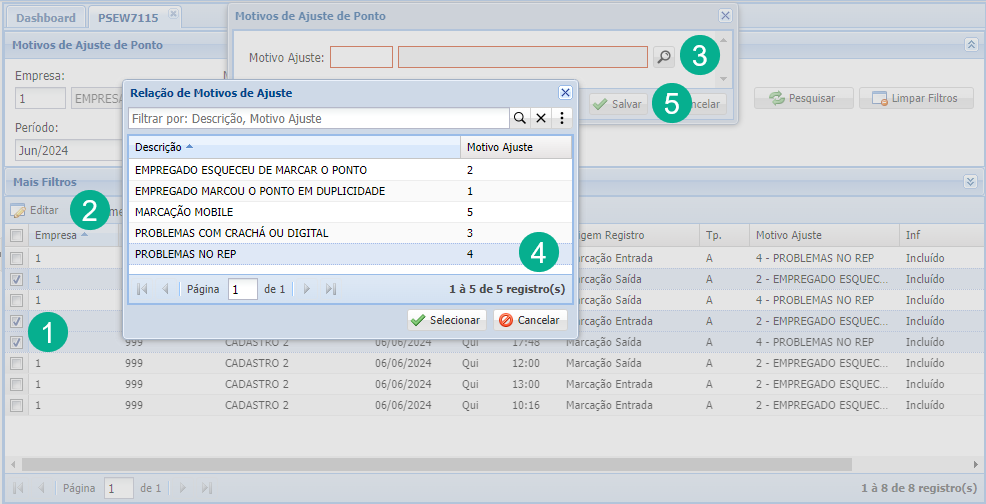Click the Cancelar button in the list dialog

[529, 320]
